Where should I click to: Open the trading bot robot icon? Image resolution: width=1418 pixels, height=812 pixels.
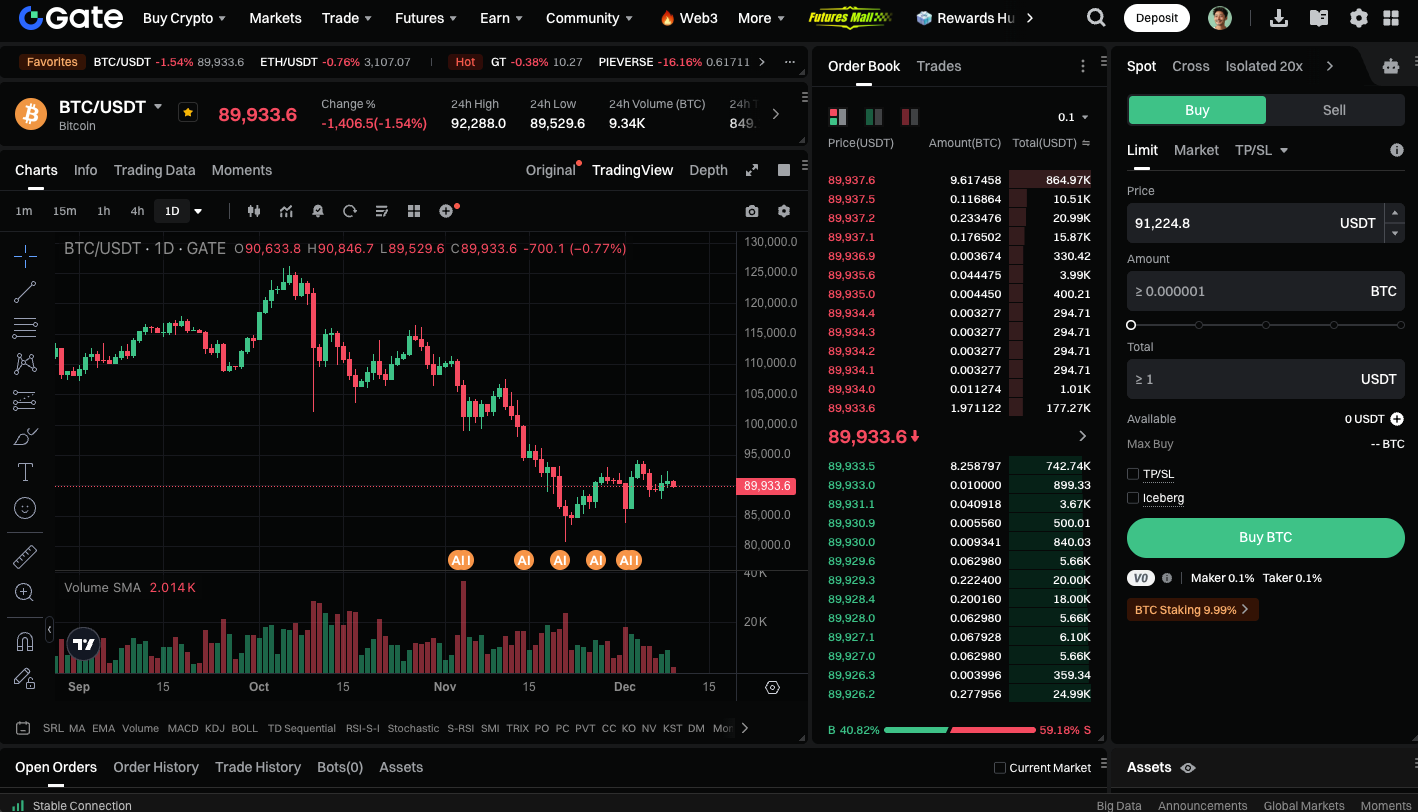pyautogui.click(x=1391, y=66)
